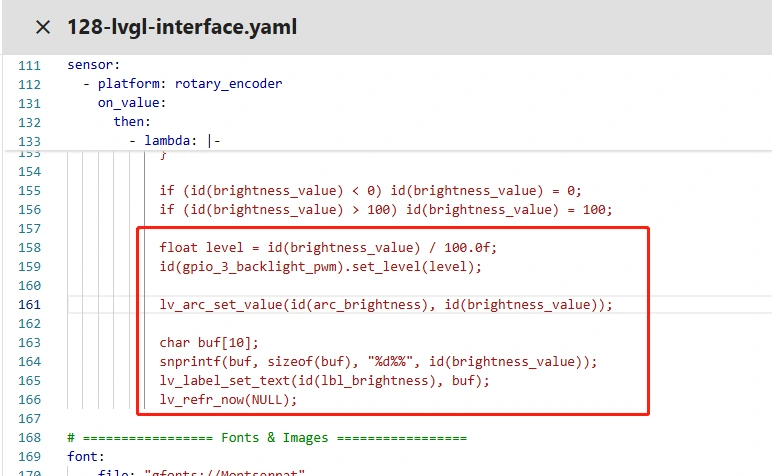
Task: Click line number 168 in gutter
Action: (29, 438)
